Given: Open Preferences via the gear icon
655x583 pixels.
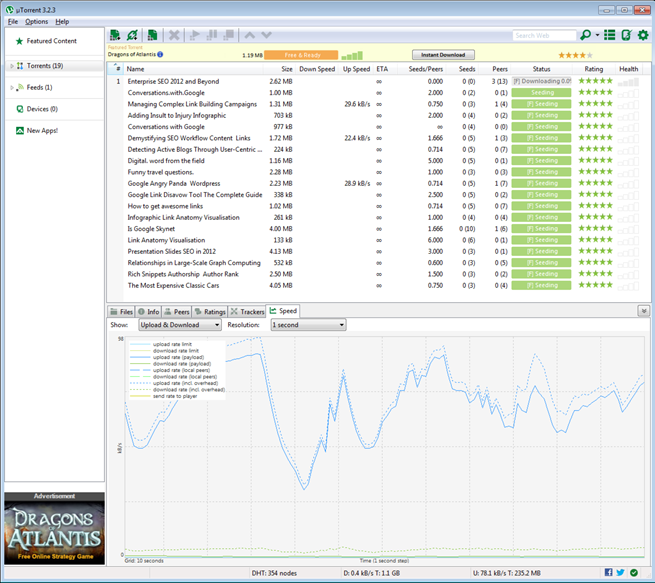Looking at the screenshot, I should click(x=643, y=35).
